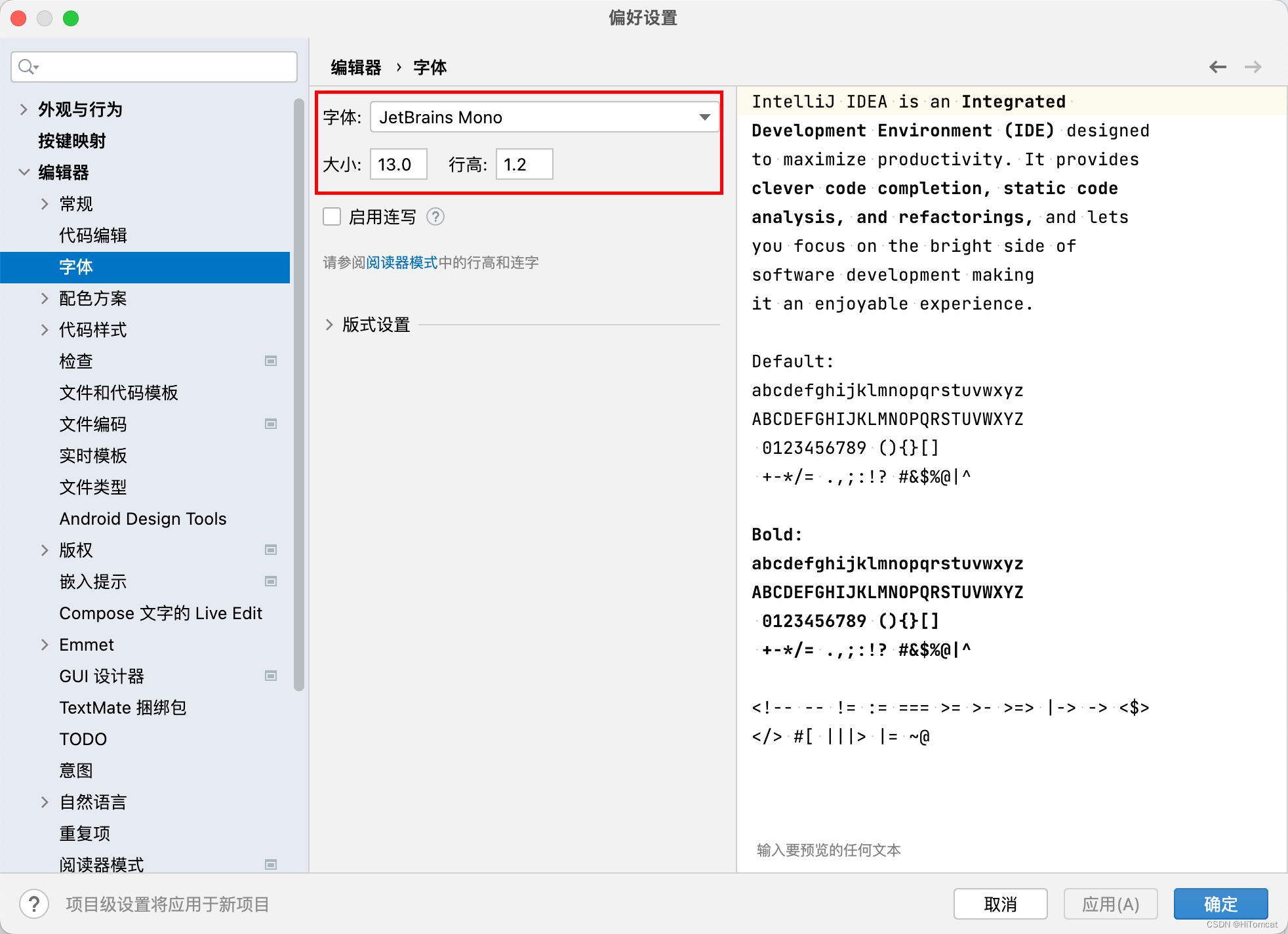The height and width of the screenshot is (934, 1288).
Task: Expand the 版权 tree node arrow
Action: click(x=45, y=550)
